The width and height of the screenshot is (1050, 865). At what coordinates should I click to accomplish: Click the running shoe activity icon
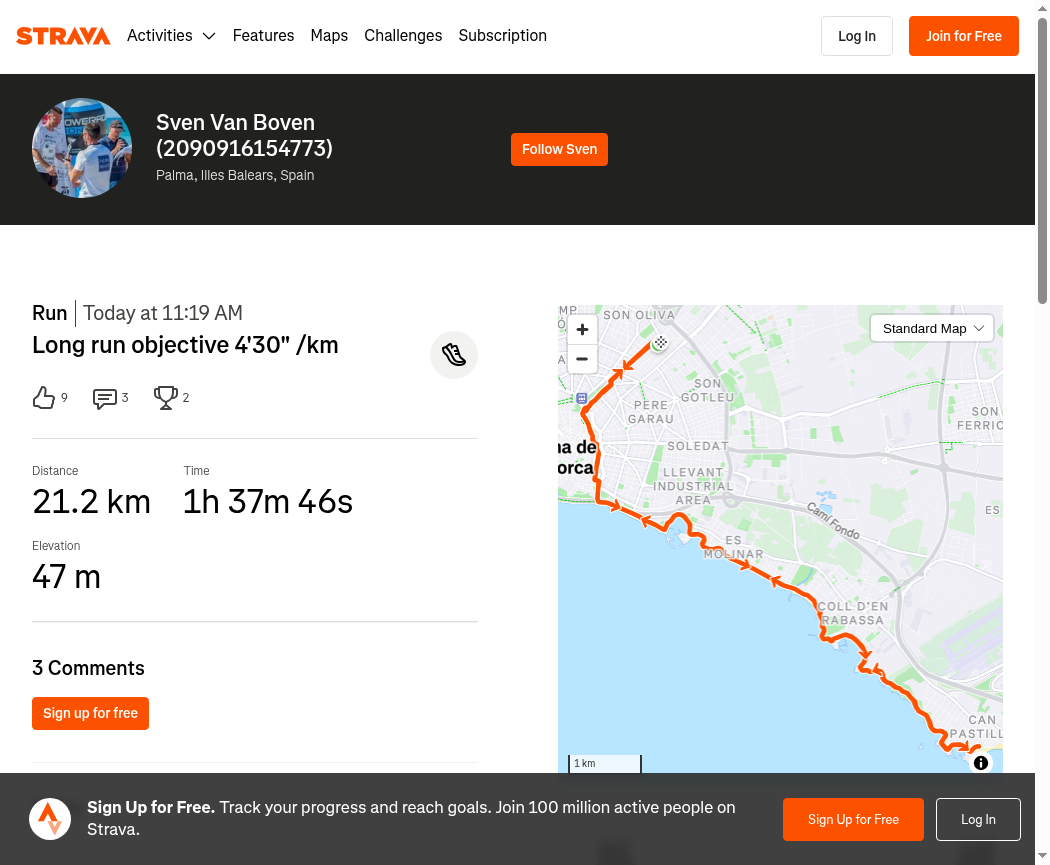coord(454,355)
